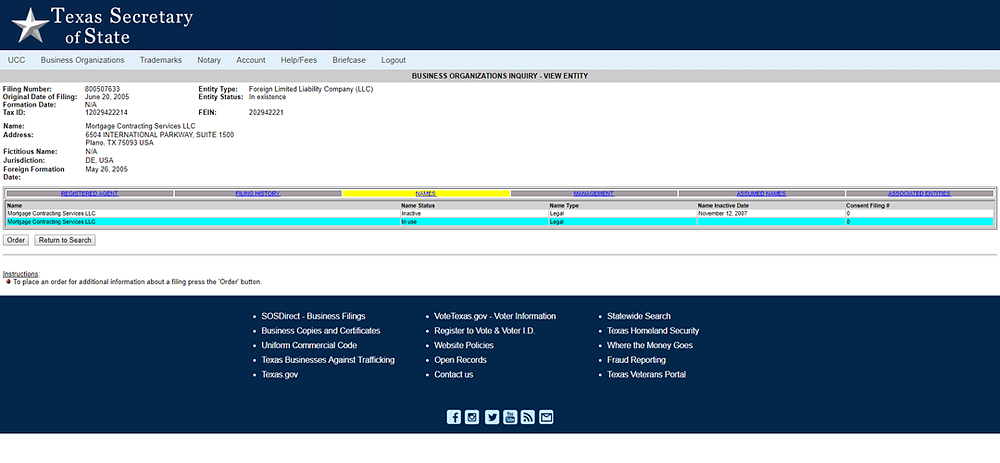Open Uniform Commercial Code link
This screenshot has width=1000, height=463.
pyautogui.click(x=309, y=346)
